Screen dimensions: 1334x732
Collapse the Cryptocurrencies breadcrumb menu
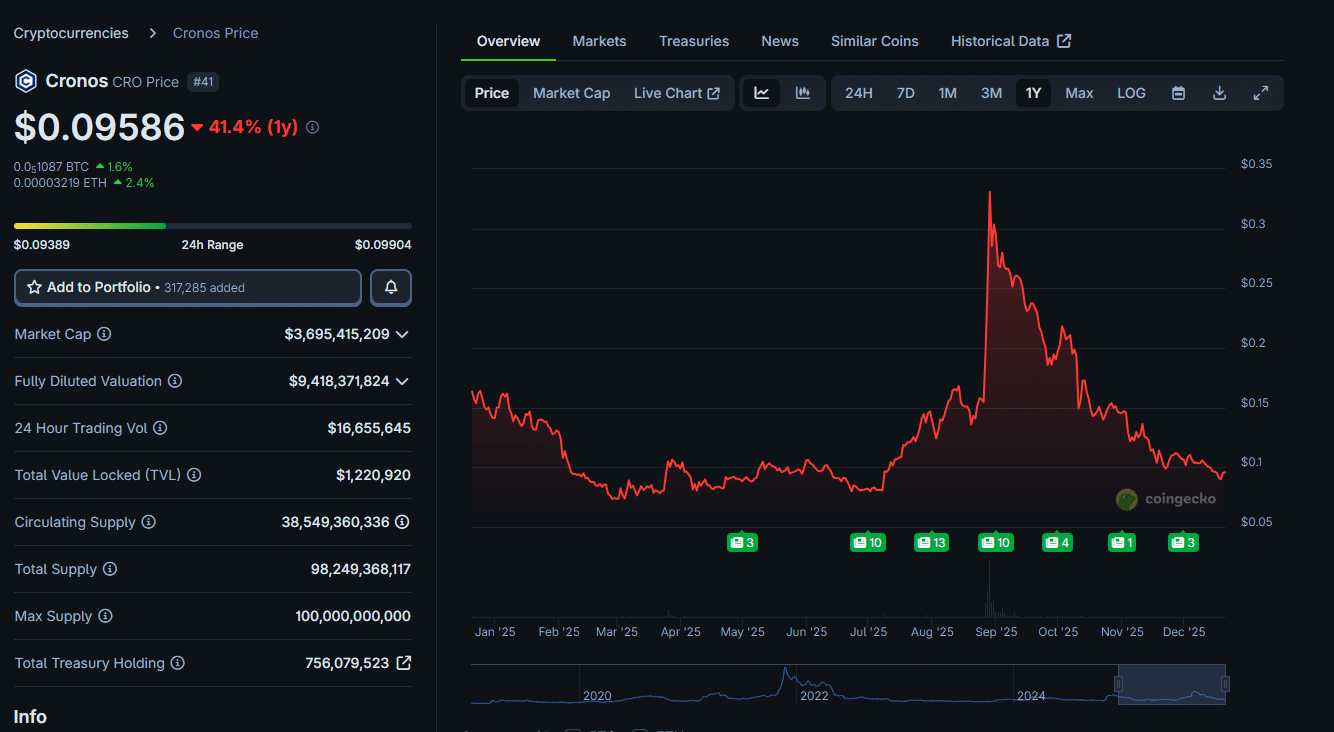tap(70, 32)
